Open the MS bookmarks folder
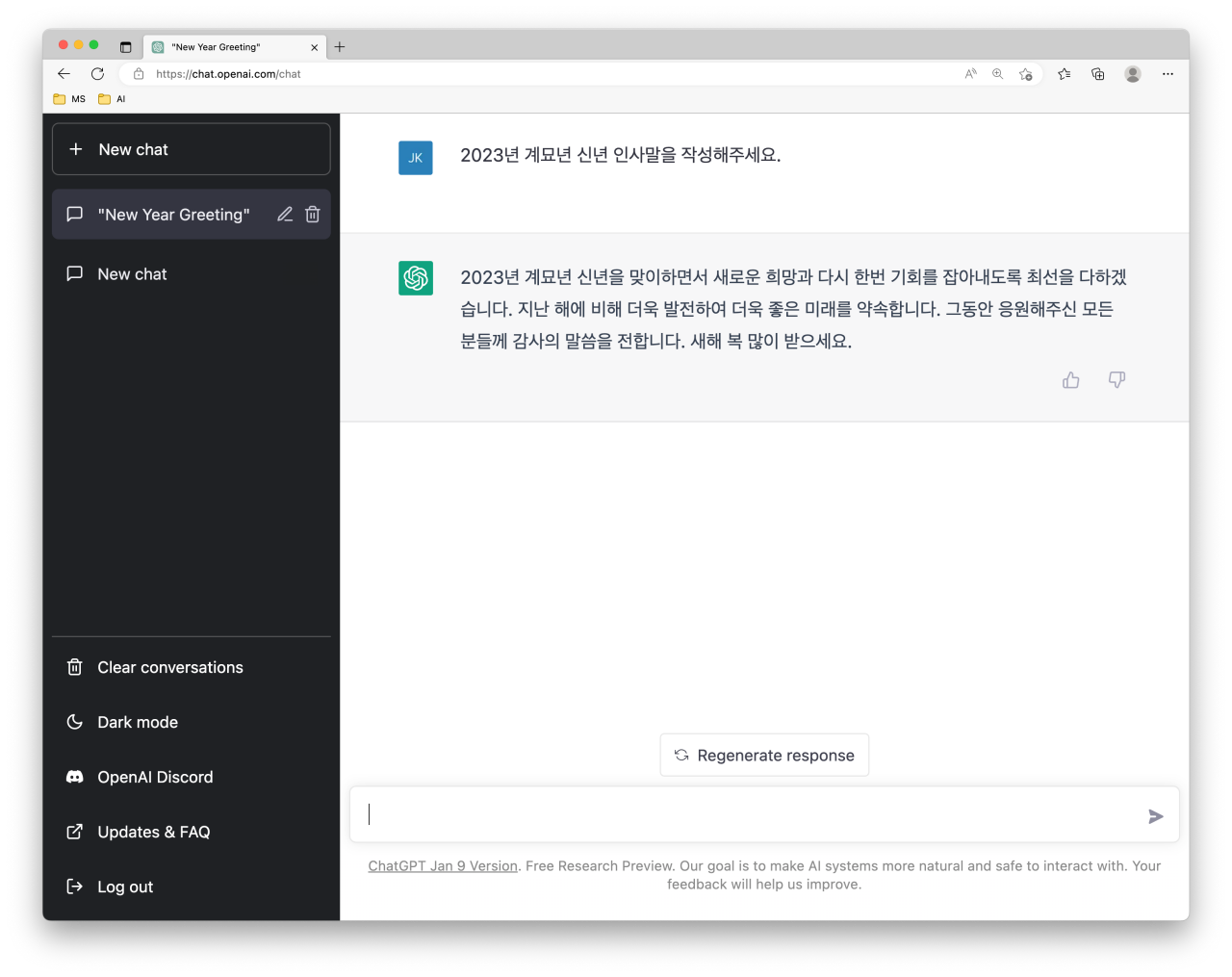 [x=69, y=99]
